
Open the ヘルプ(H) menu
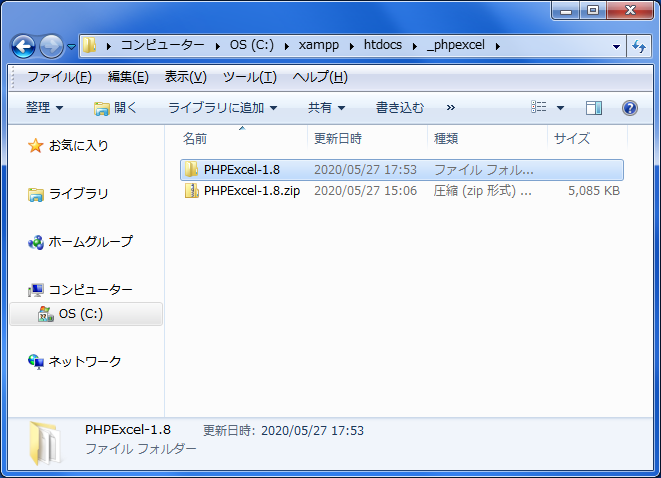(x=320, y=77)
